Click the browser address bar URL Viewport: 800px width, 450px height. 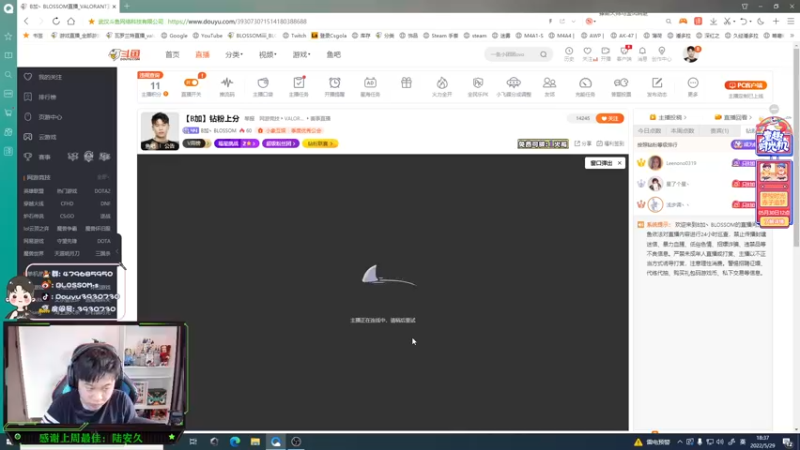[x=237, y=21]
